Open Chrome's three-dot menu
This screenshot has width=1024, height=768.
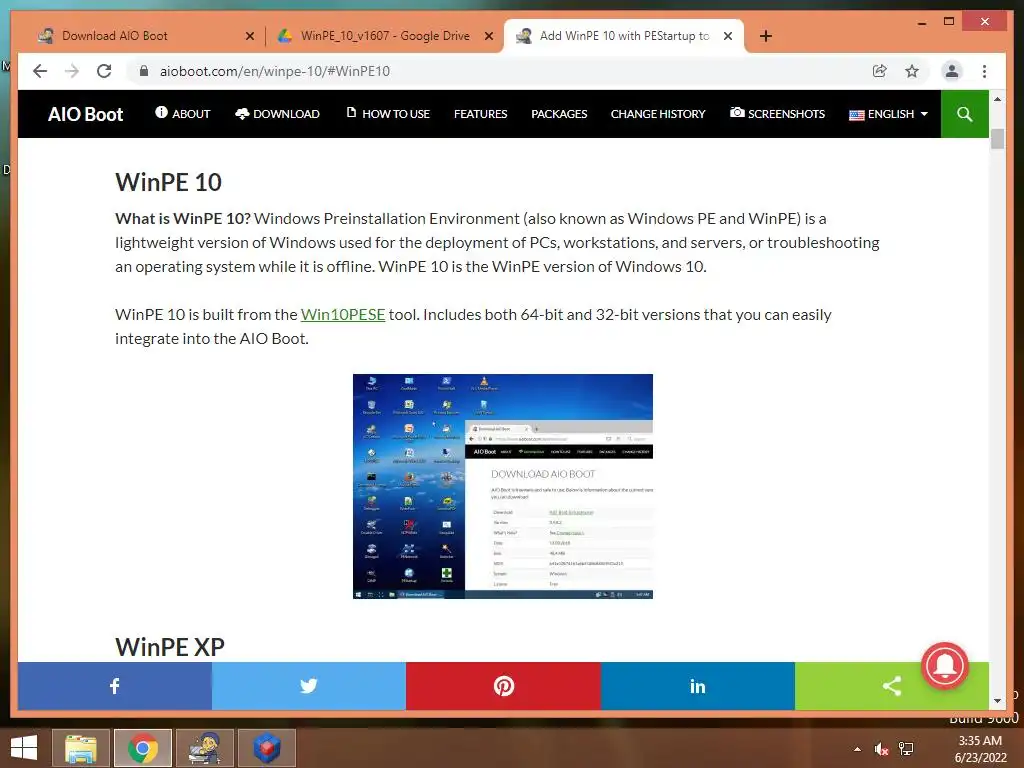(x=984, y=71)
